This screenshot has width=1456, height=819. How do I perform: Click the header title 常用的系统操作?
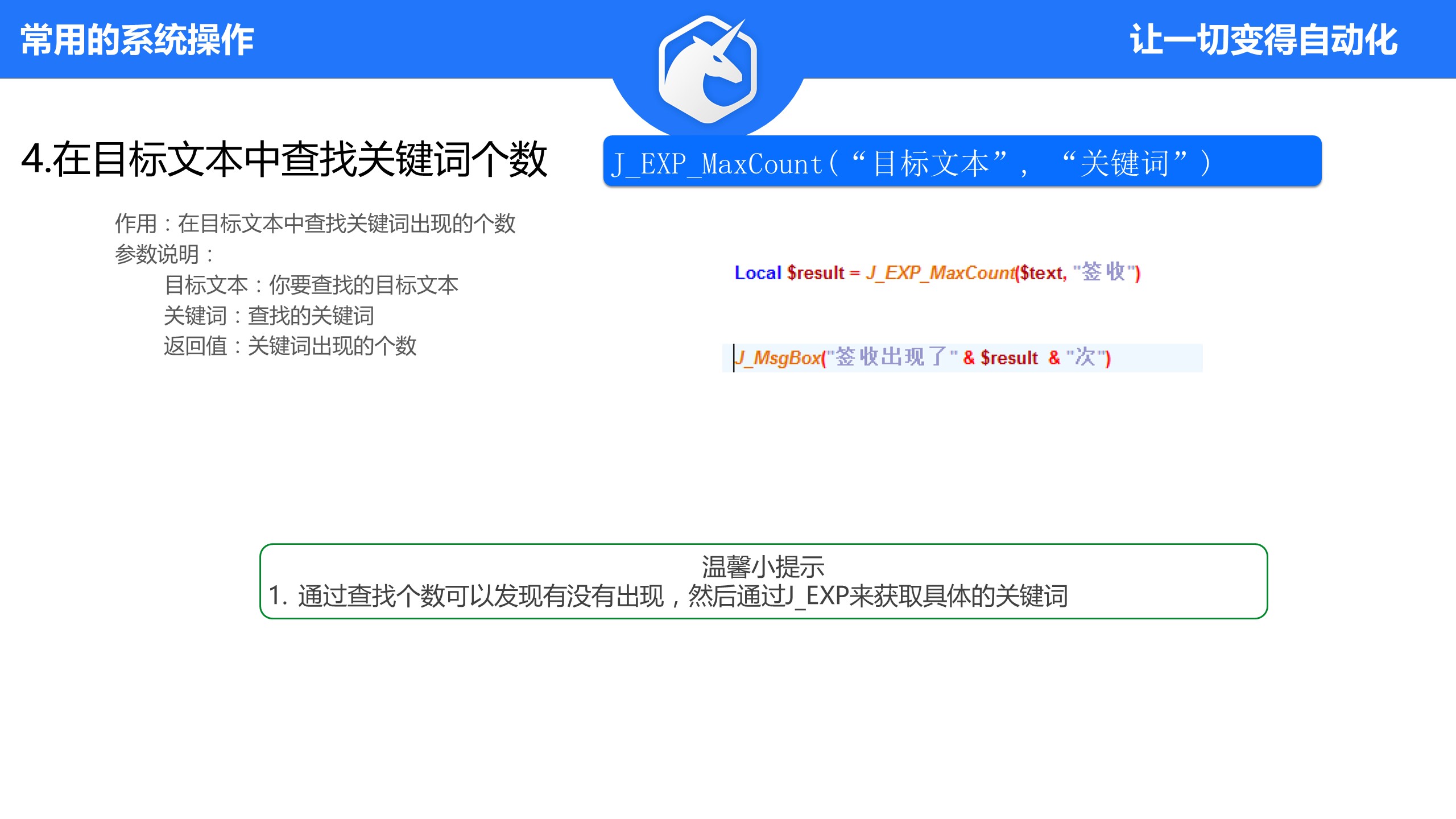pos(137,40)
